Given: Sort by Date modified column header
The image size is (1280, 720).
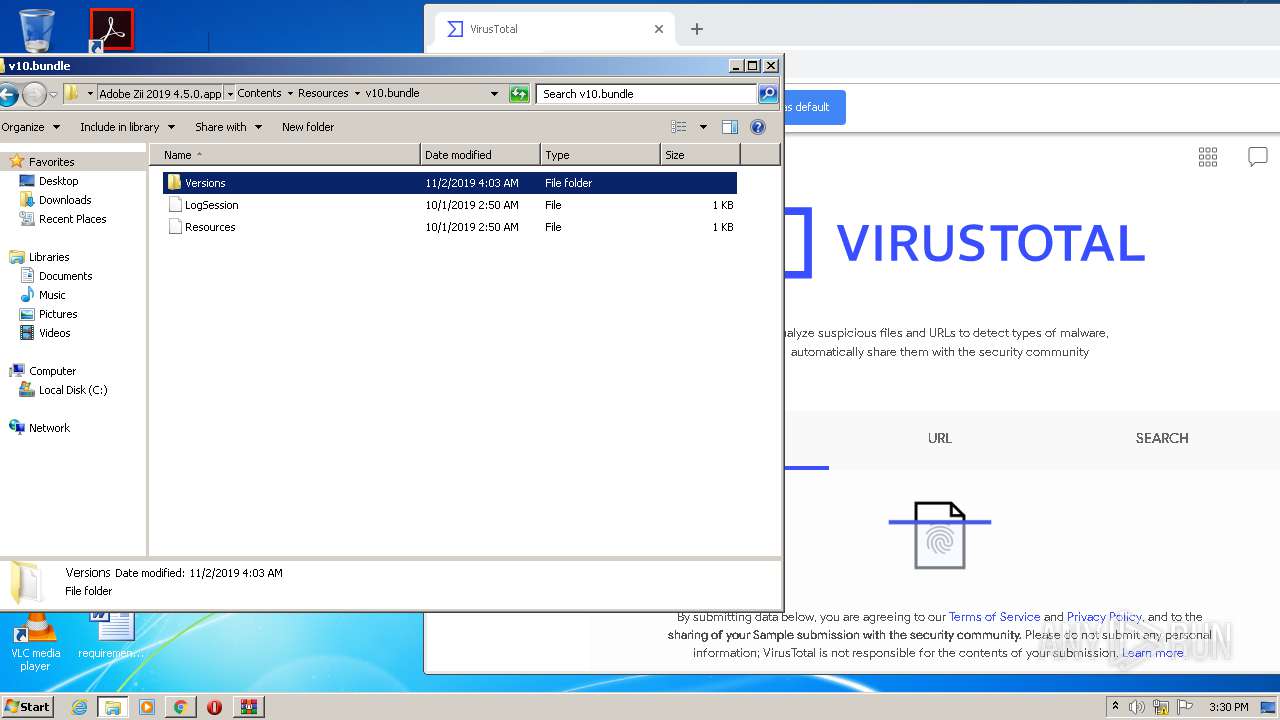Looking at the screenshot, I should pyautogui.click(x=481, y=155).
